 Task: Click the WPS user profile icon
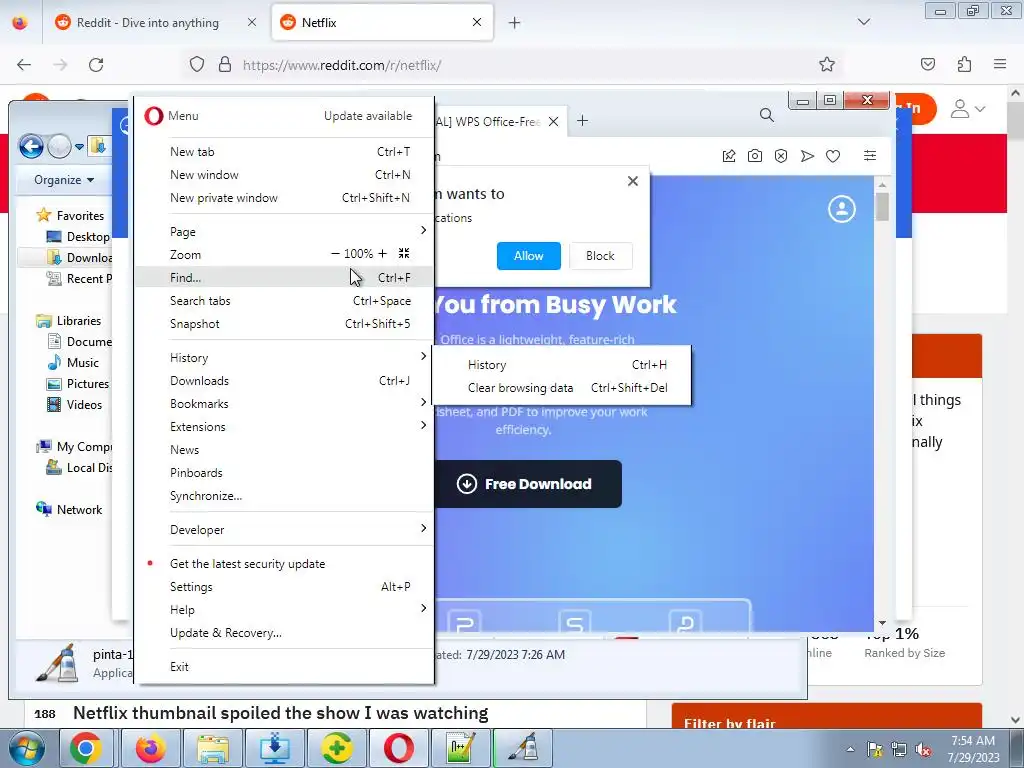842,209
